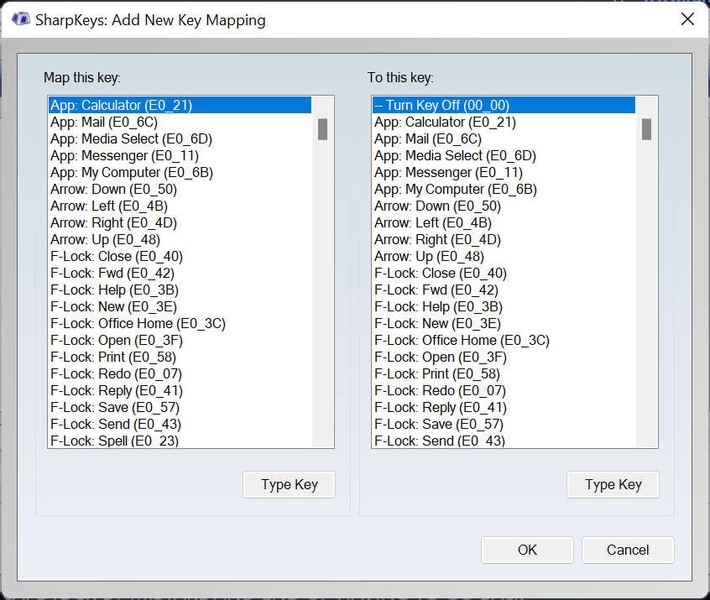The image size is (710, 600).
Task: Choose F-Lock: Reply in To this key list
Action: (x=504, y=407)
